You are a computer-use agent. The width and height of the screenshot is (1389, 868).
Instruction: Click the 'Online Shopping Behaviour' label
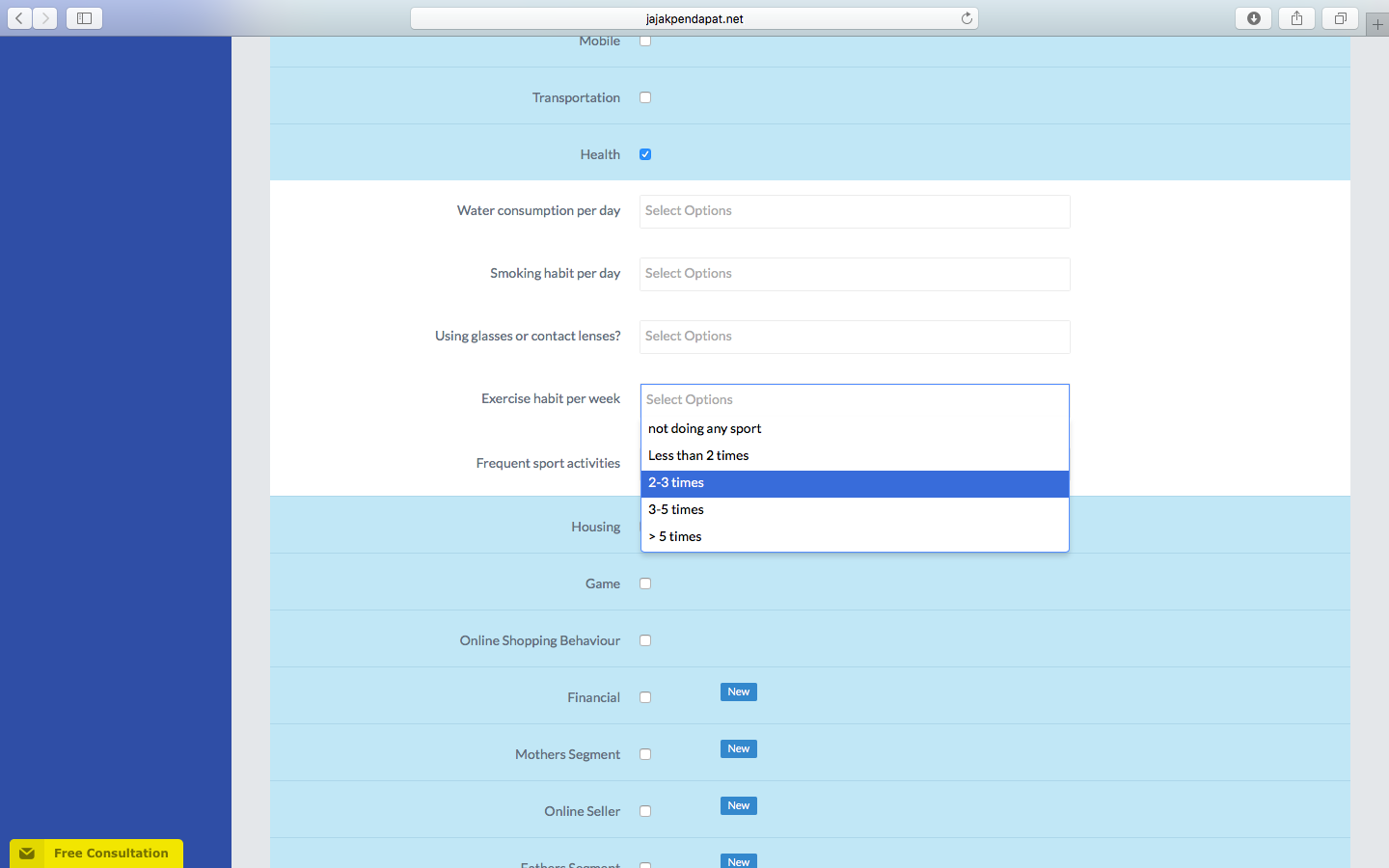(x=540, y=640)
